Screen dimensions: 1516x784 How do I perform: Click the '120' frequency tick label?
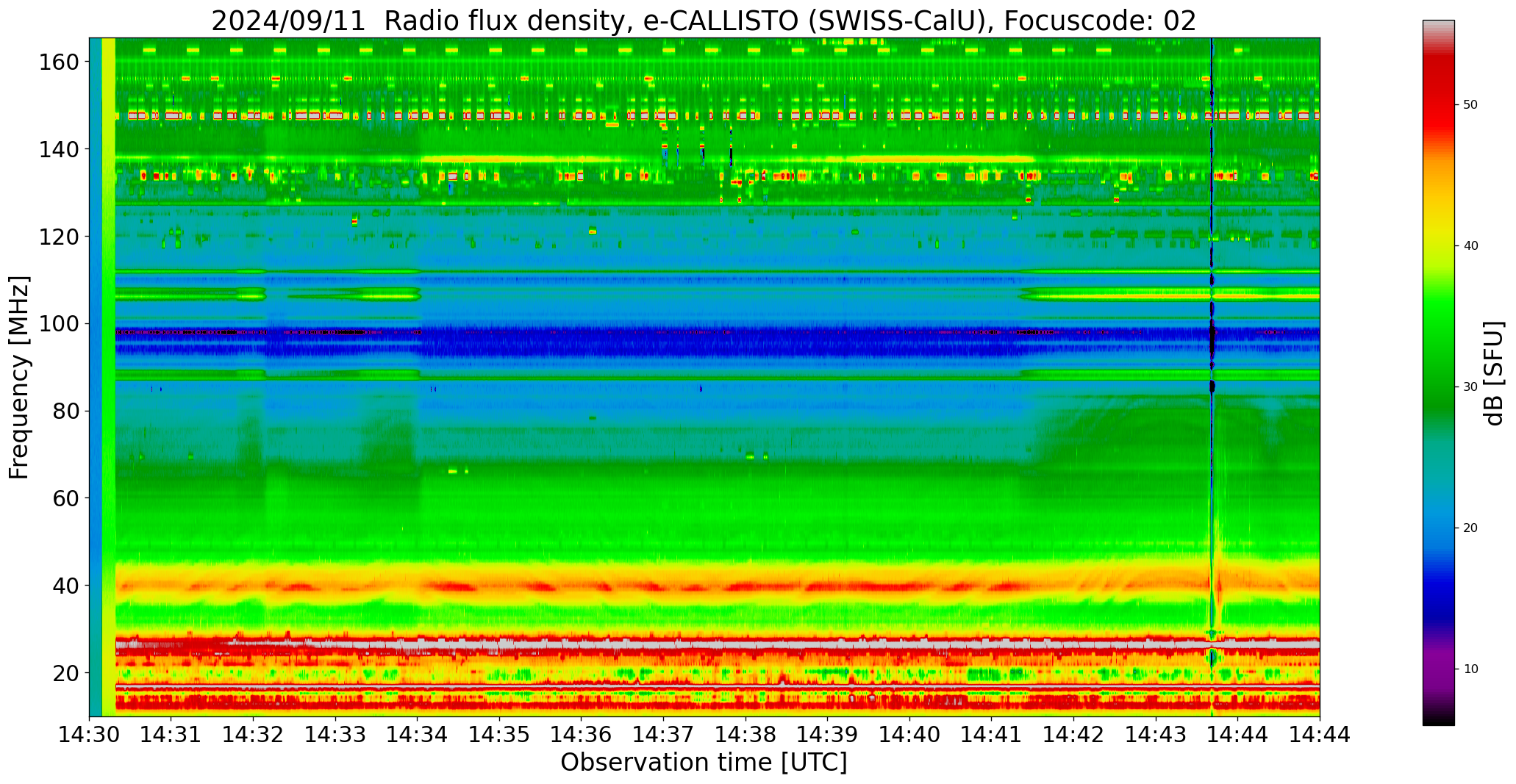tap(57, 237)
